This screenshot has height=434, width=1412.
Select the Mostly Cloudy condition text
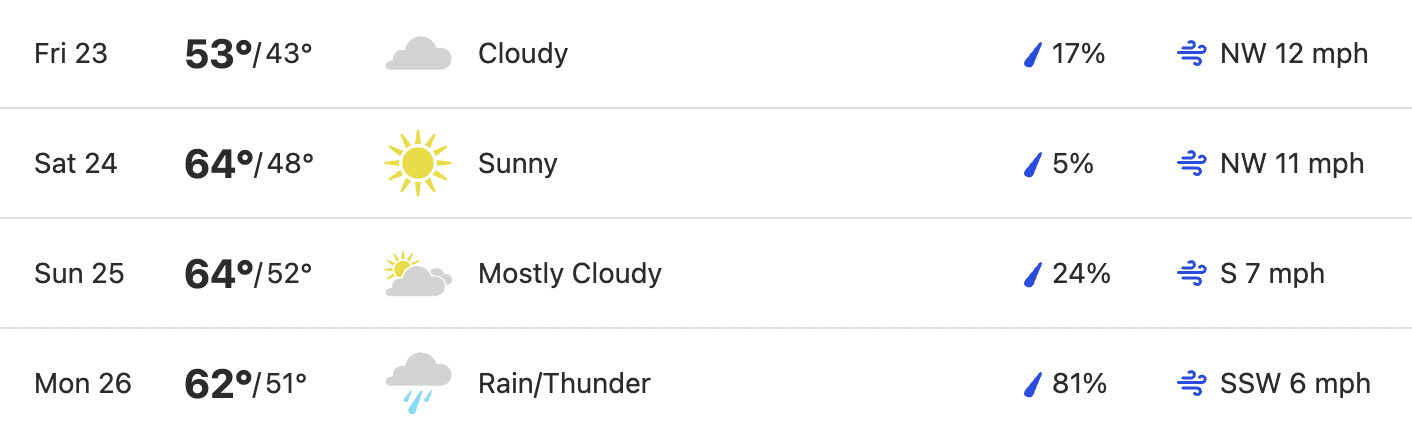[570, 274]
